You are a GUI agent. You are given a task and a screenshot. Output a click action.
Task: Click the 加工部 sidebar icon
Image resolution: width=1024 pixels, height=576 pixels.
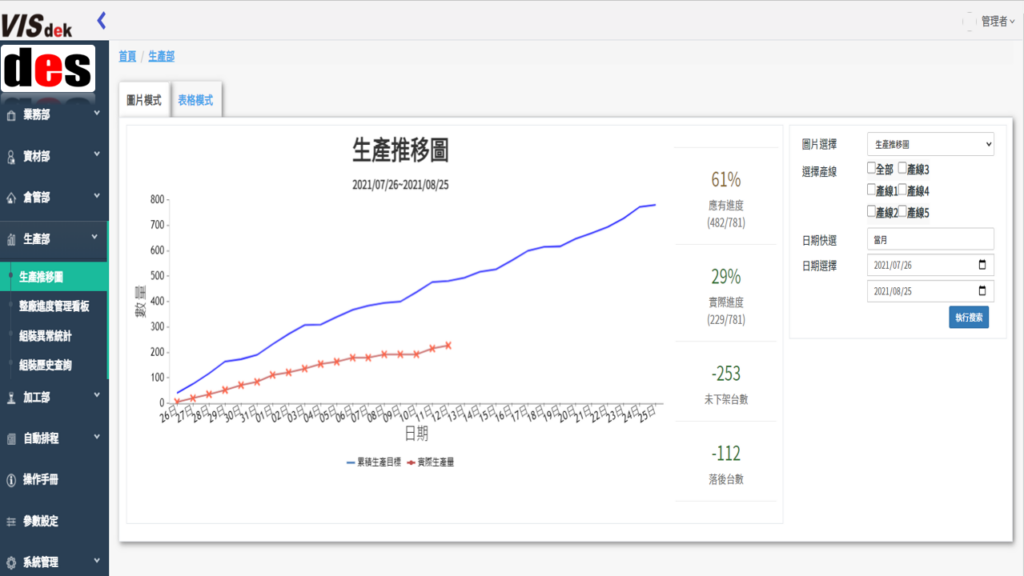point(11,398)
